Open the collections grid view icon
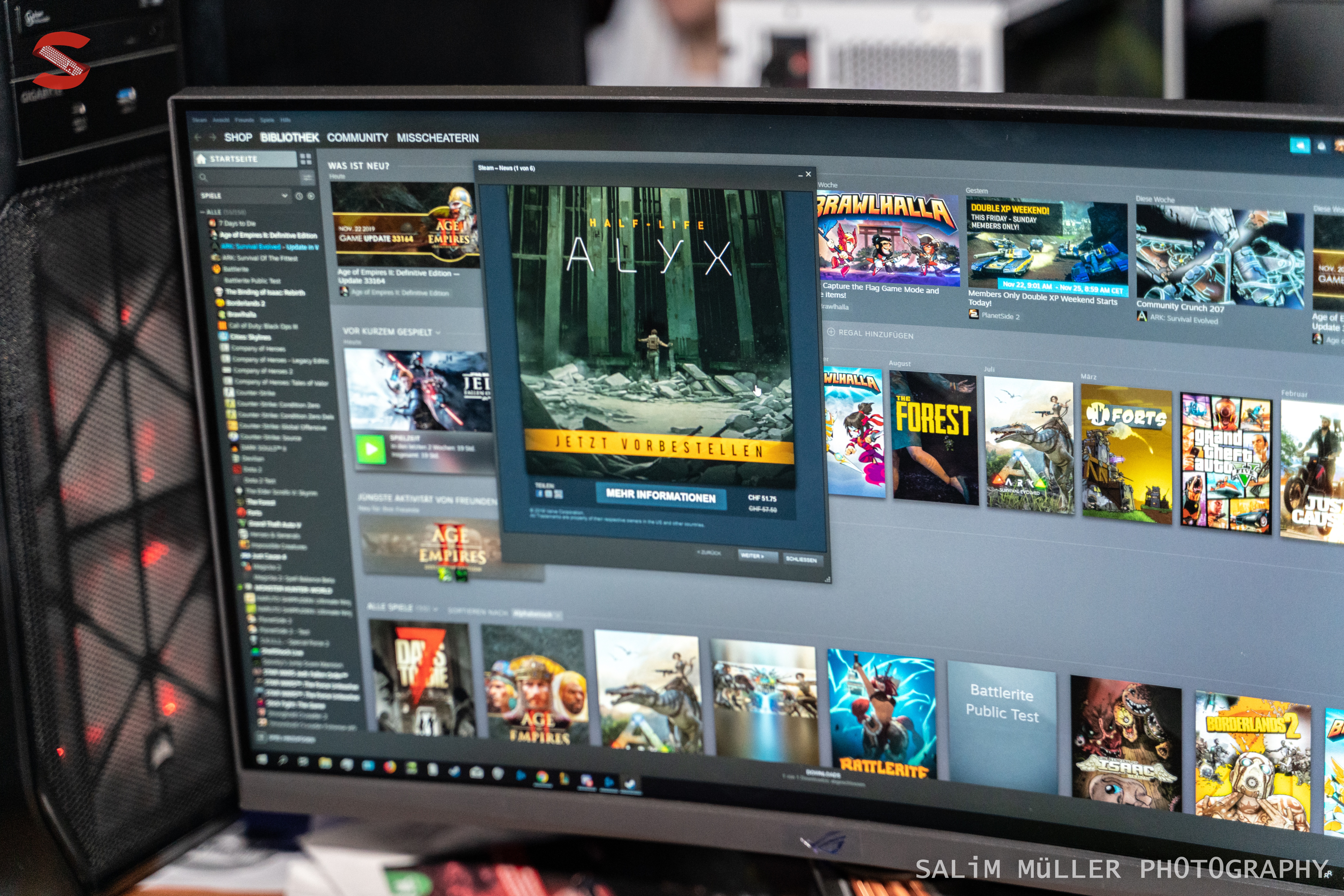The image size is (1344, 896). click(x=306, y=159)
